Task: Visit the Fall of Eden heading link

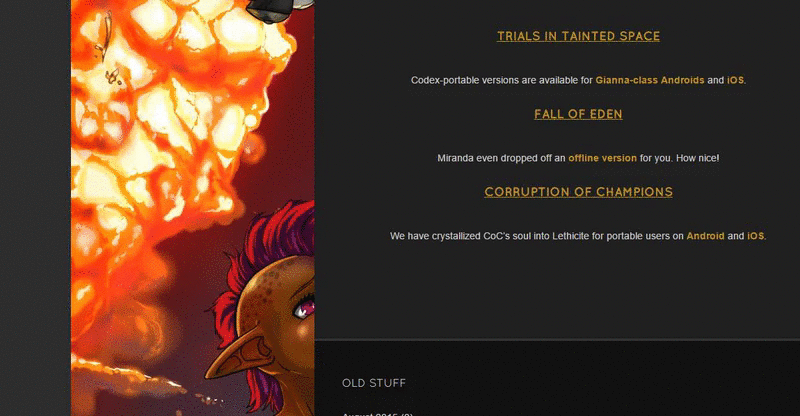Action: (x=578, y=114)
